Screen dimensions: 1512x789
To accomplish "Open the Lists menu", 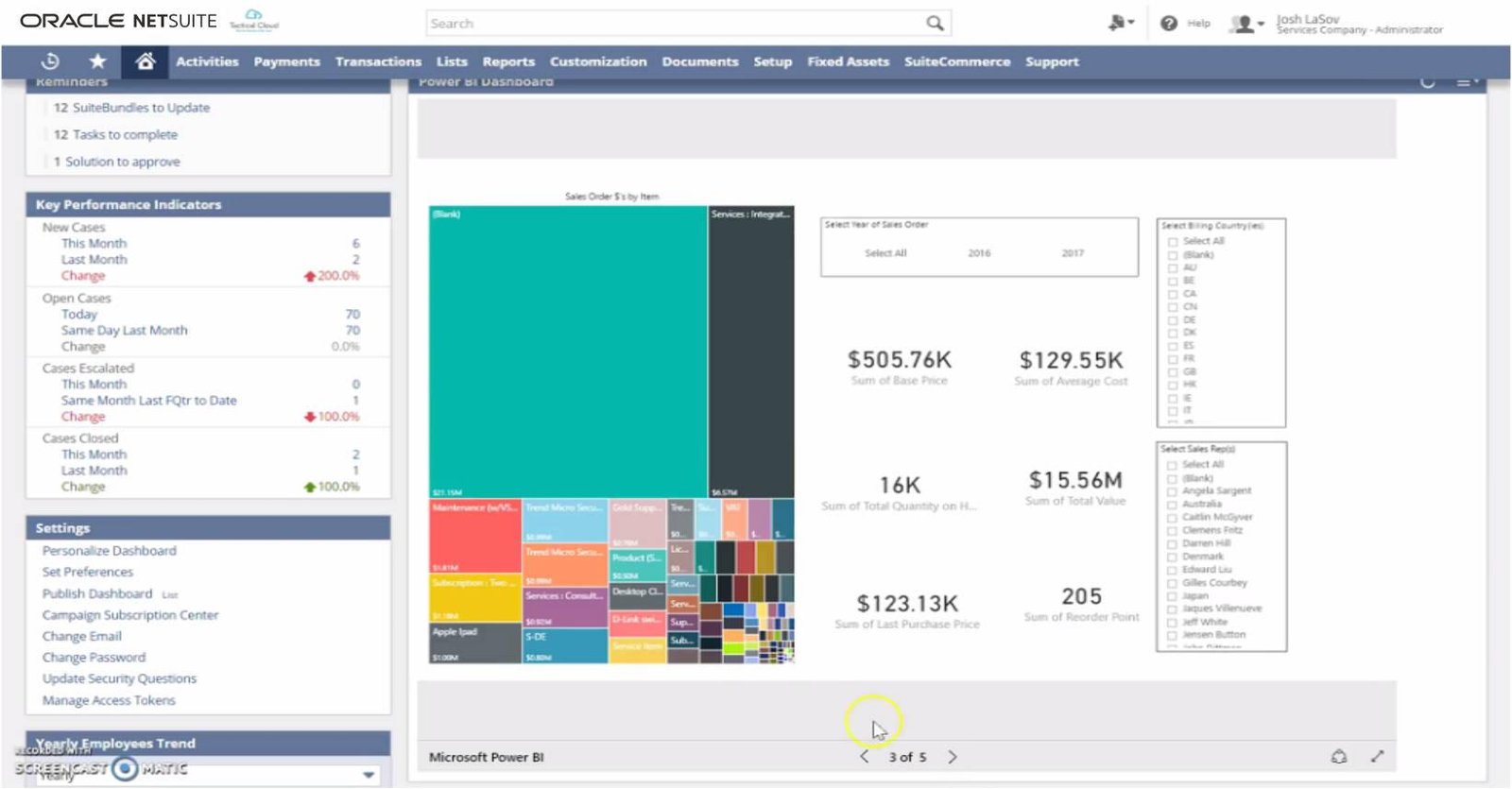I will (x=452, y=61).
